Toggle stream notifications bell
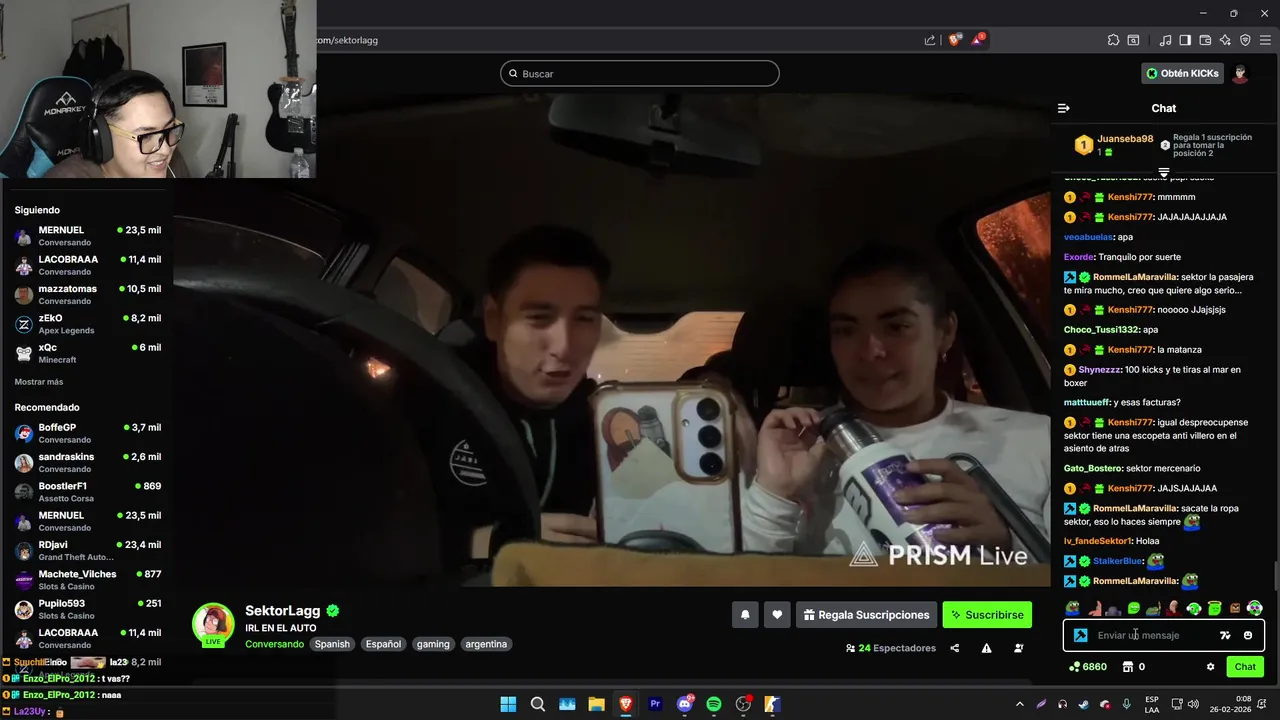Viewport: 1280px width, 720px height. tap(745, 615)
